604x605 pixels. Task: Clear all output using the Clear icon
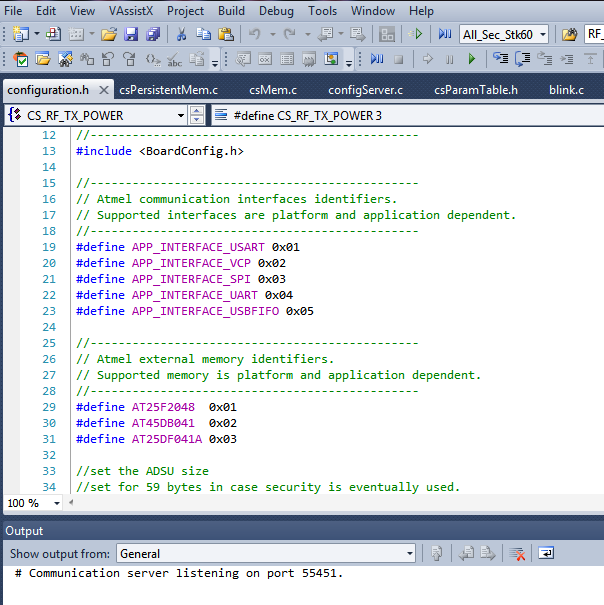coord(518,553)
